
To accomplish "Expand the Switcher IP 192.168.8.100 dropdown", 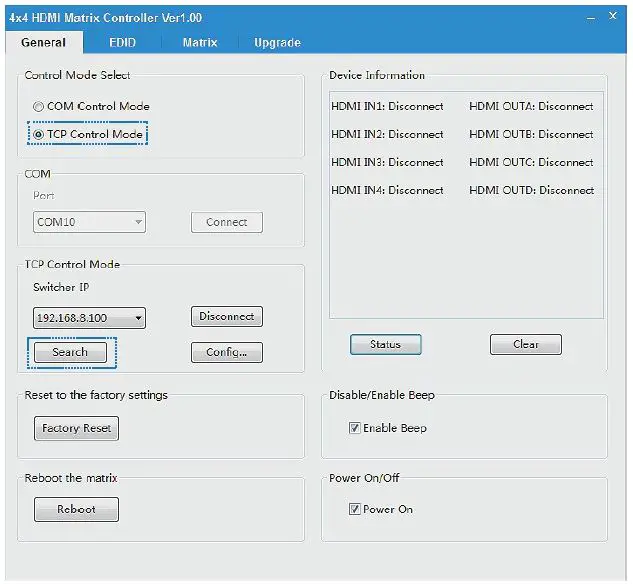I will 89,318.
